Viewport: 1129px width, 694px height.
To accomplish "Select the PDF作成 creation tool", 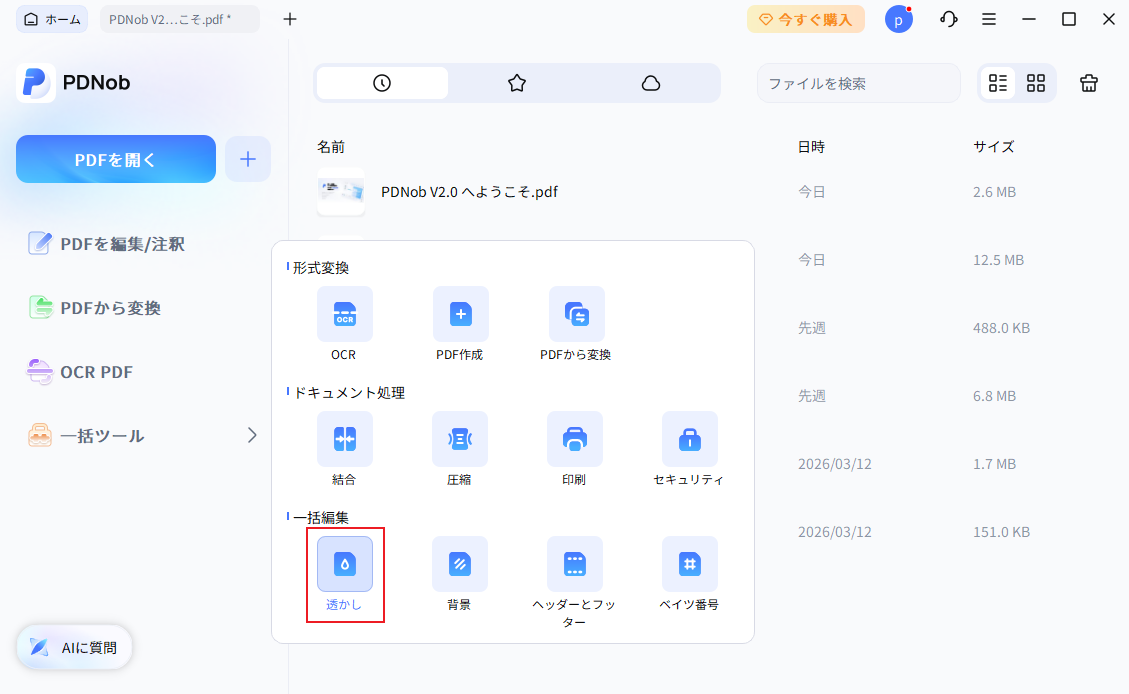I will point(460,314).
